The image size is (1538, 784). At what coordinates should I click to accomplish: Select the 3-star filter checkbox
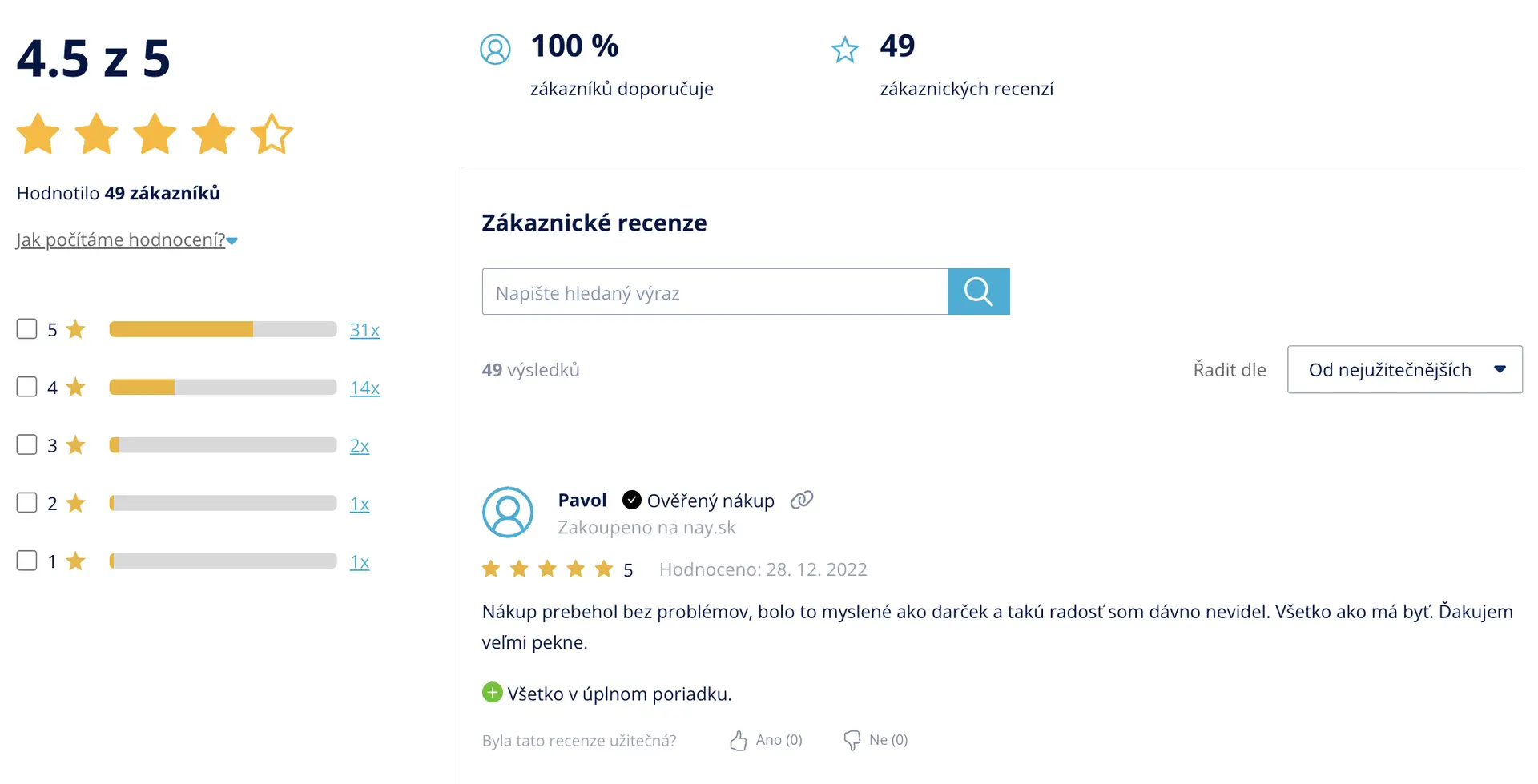27,444
